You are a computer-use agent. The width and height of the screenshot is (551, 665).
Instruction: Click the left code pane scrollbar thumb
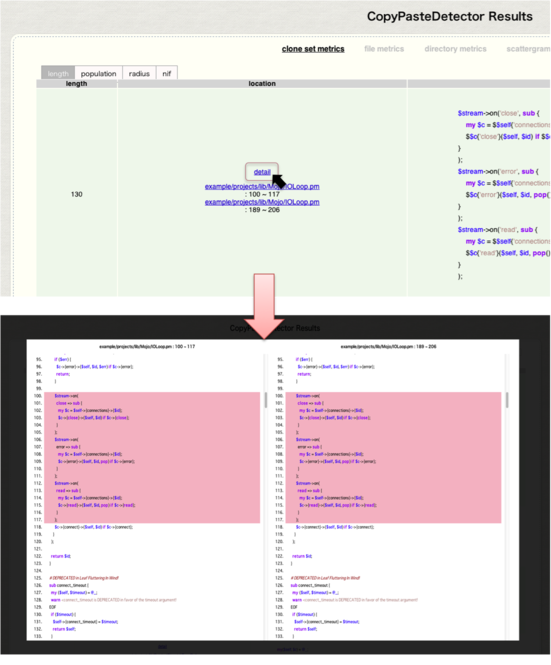coord(266,400)
